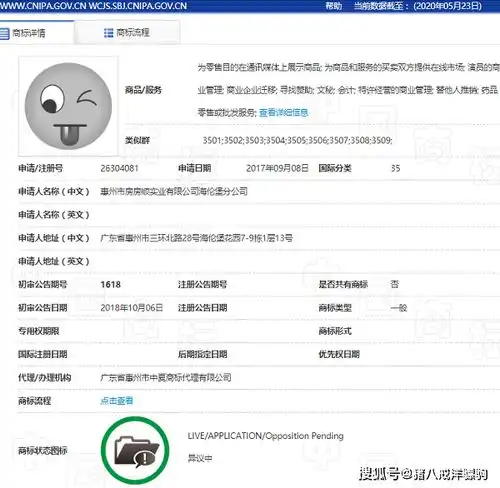Open the 帮助 help link

[x=333, y=6]
